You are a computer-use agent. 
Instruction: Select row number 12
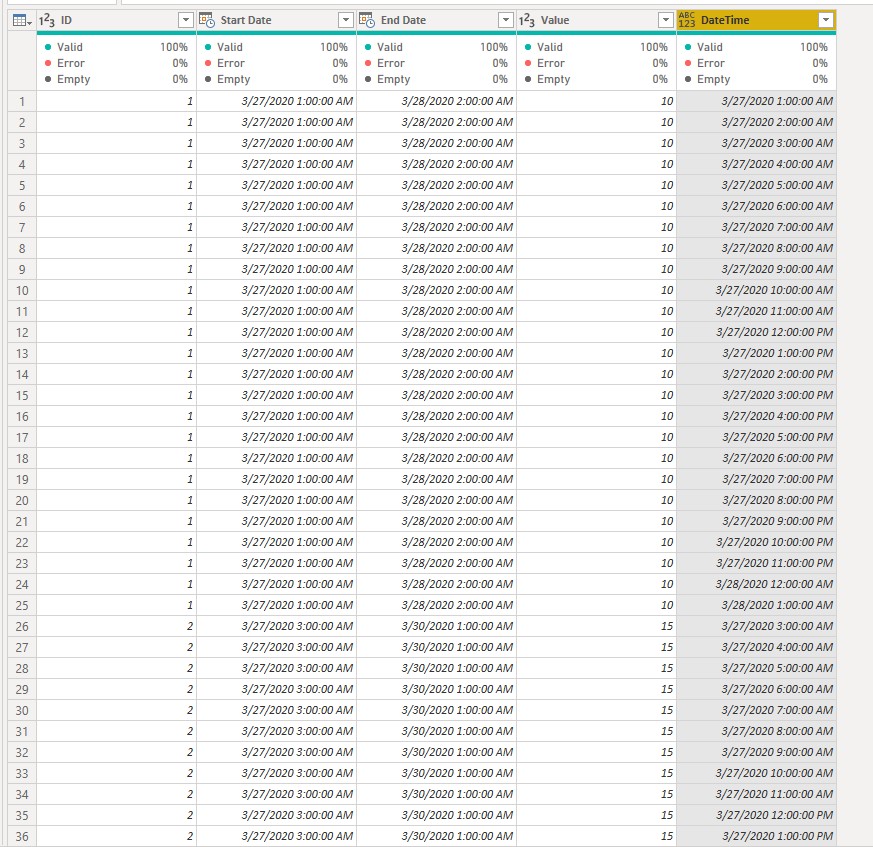(x=22, y=332)
